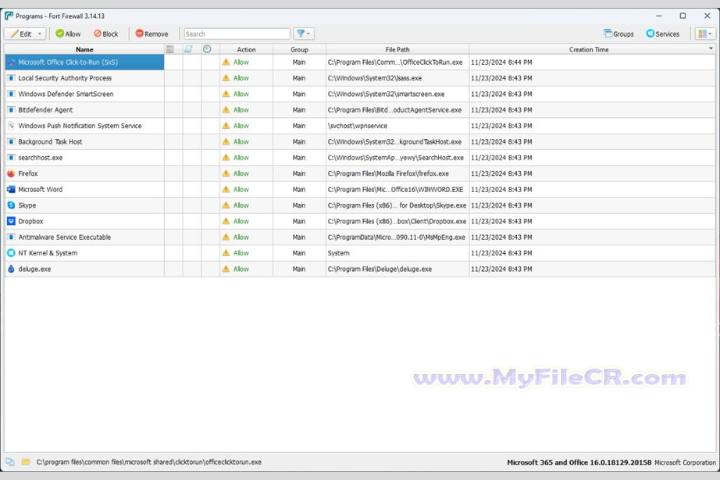The height and width of the screenshot is (480, 720).
Task: Click the officeclicktorun.exe path in status bar
Action: (149, 462)
